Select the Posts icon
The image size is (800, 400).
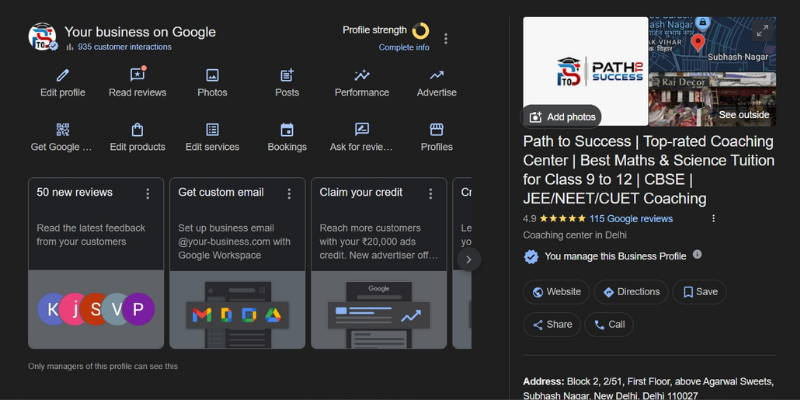287,75
